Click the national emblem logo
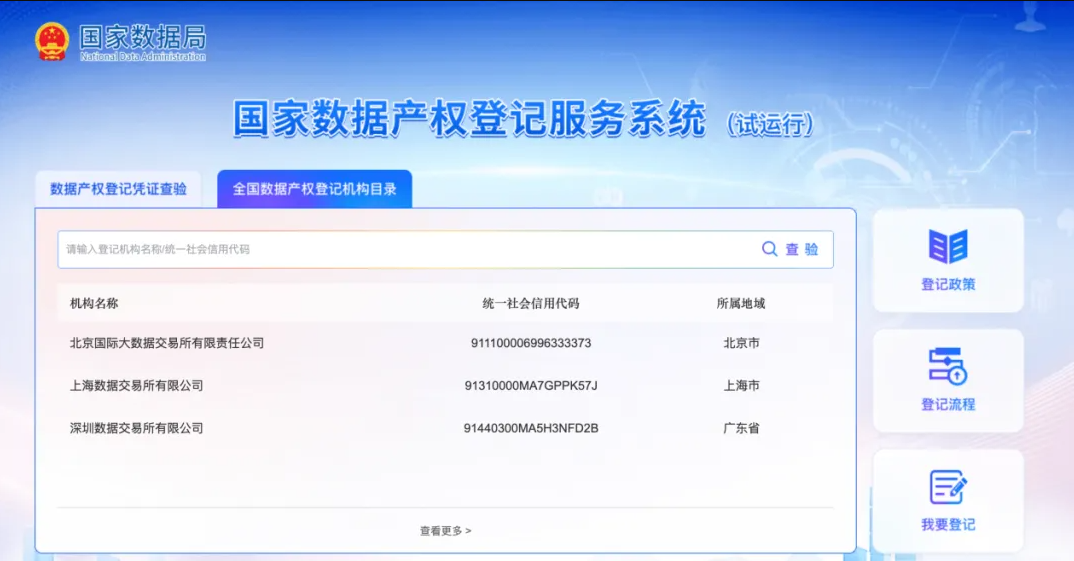The width and height of the screenshot is (1074, 561). point(52,42)
